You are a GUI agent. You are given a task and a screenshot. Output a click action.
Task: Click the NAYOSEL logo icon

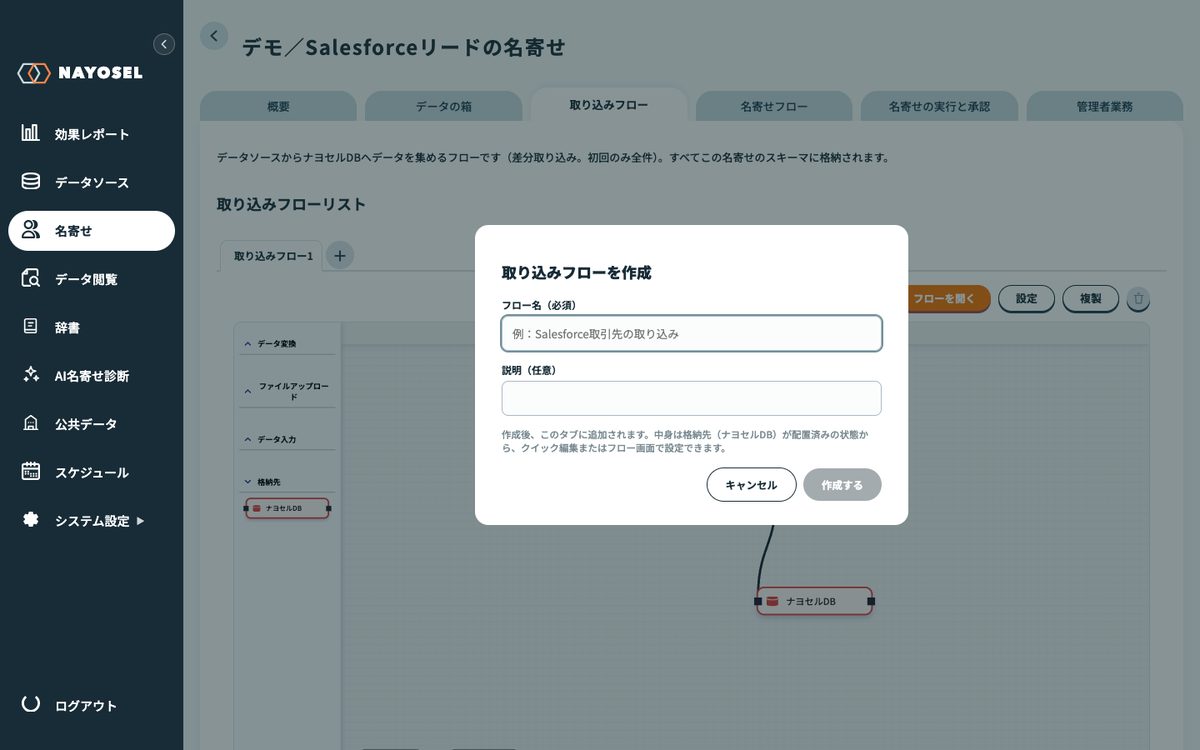click(34, 73)
